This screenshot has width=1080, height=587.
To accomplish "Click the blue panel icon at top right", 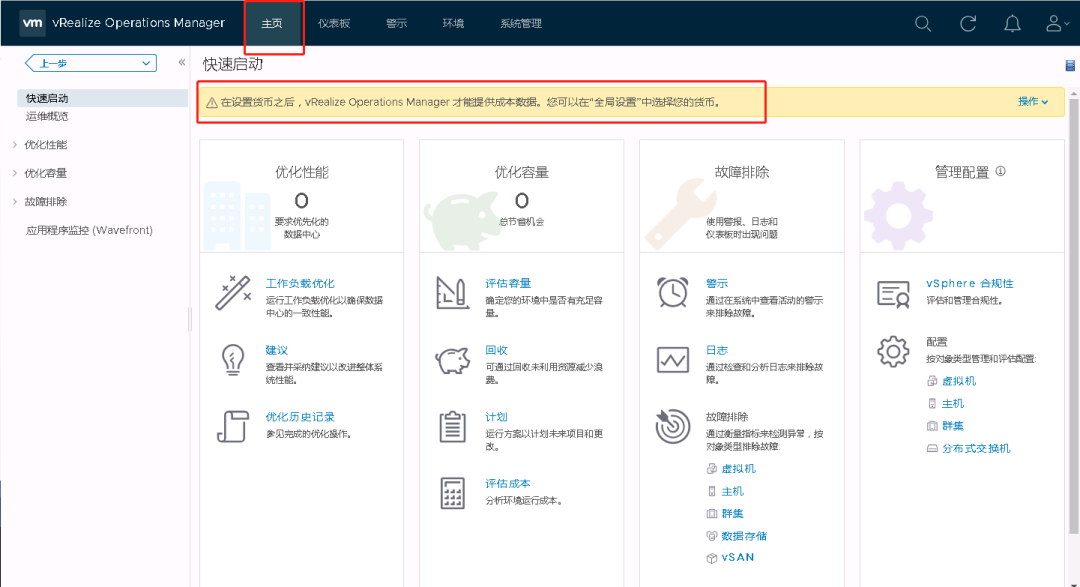I will pyautogui.click(x=1070, y=65).
